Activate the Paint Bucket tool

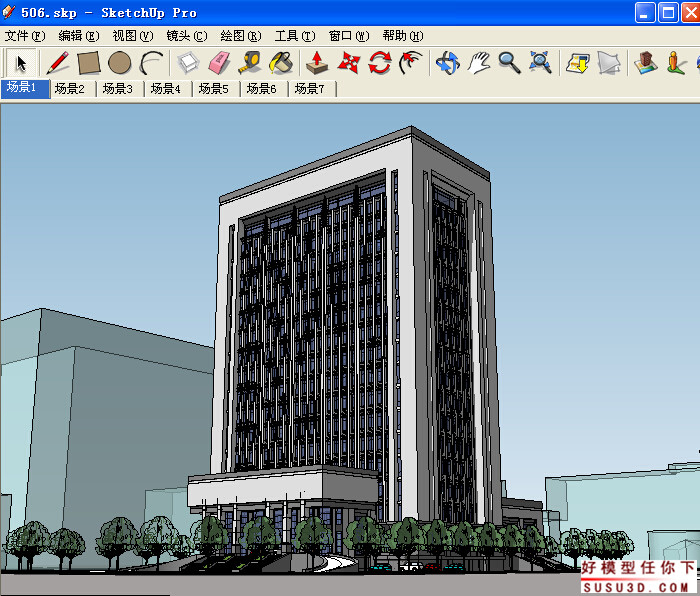click(280, 63)
